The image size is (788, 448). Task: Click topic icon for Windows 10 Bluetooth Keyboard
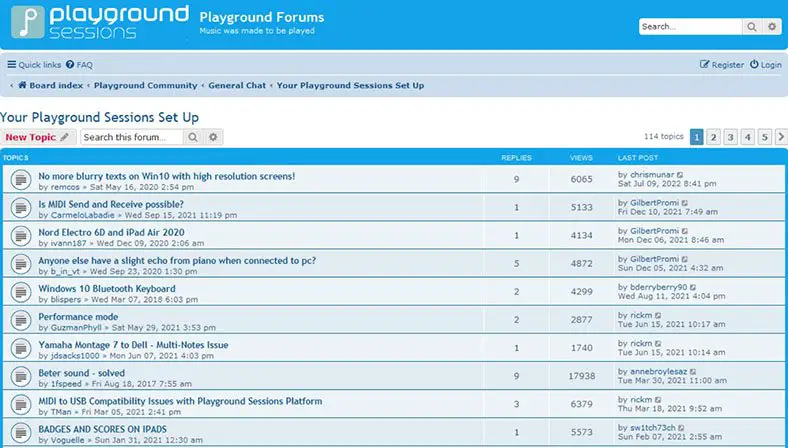coord(21,292)
